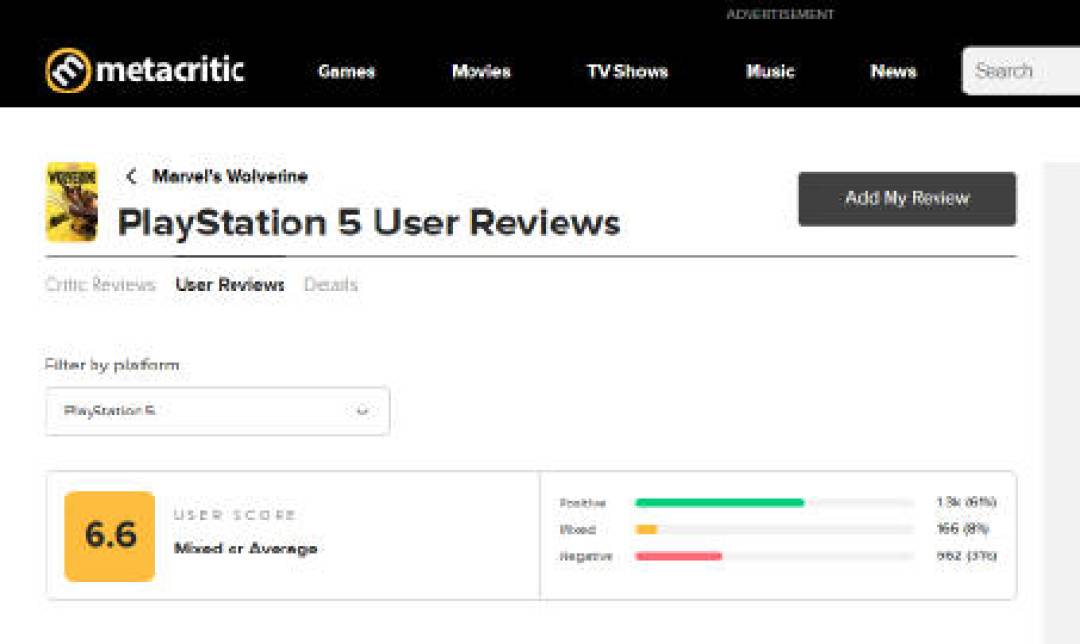Click the green Positive reviews bar
The height and width of the screenshot is (644, 1080).
tap(719, 503)
